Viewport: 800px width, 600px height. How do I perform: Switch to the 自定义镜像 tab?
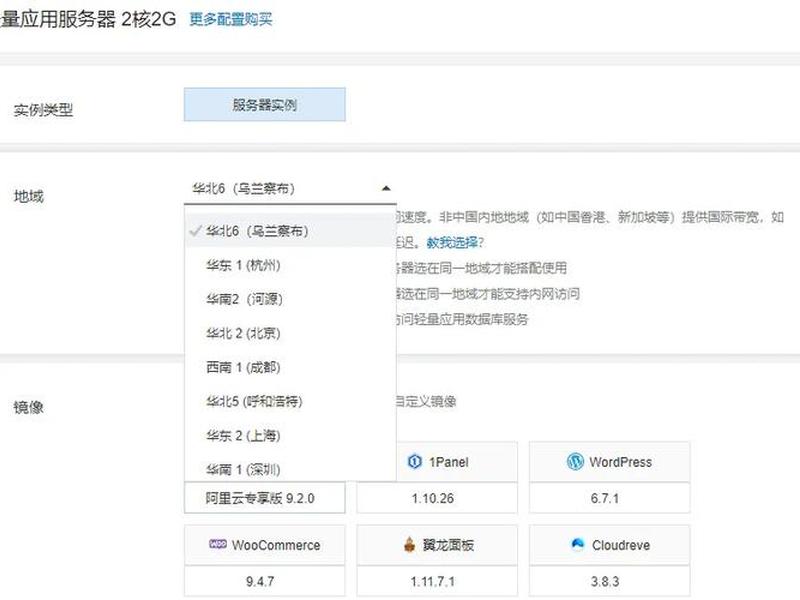tap(426, 402)
